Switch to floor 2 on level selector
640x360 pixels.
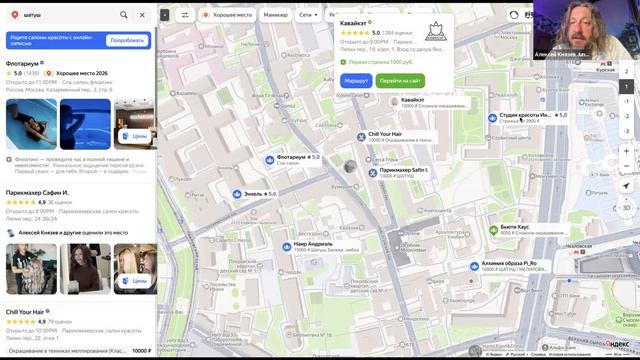627,71
